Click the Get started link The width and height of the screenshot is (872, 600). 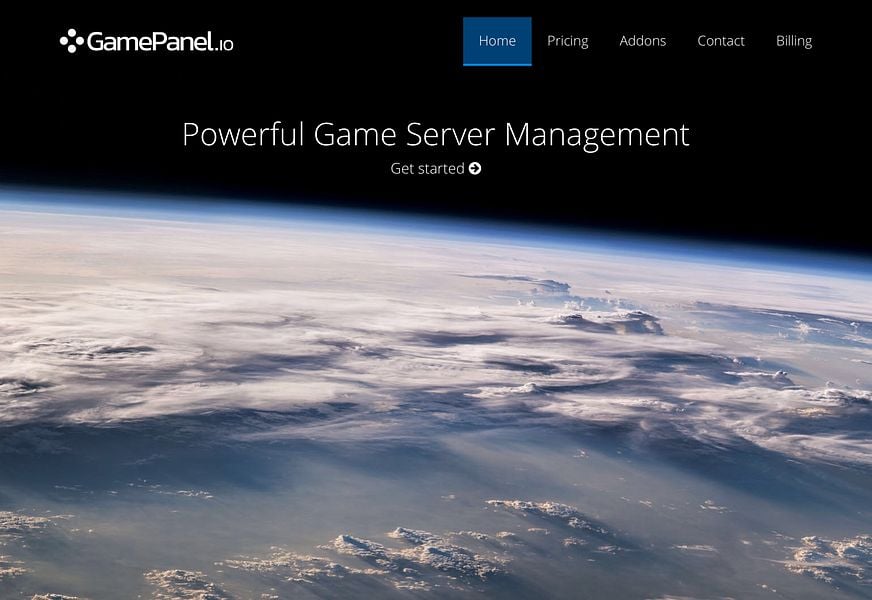pyautogui.click(x=435, y=168)
